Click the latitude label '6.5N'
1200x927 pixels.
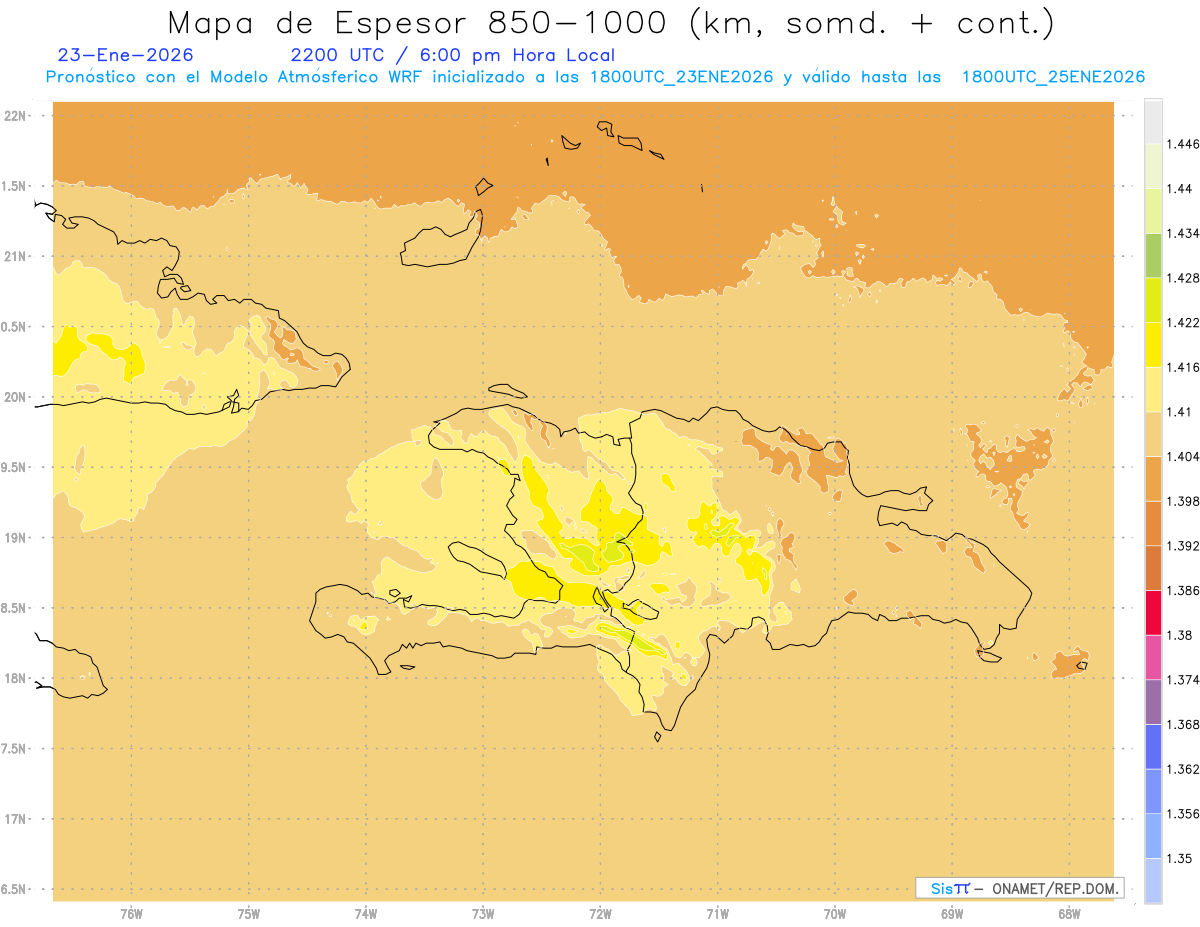[x=15, y=889]
